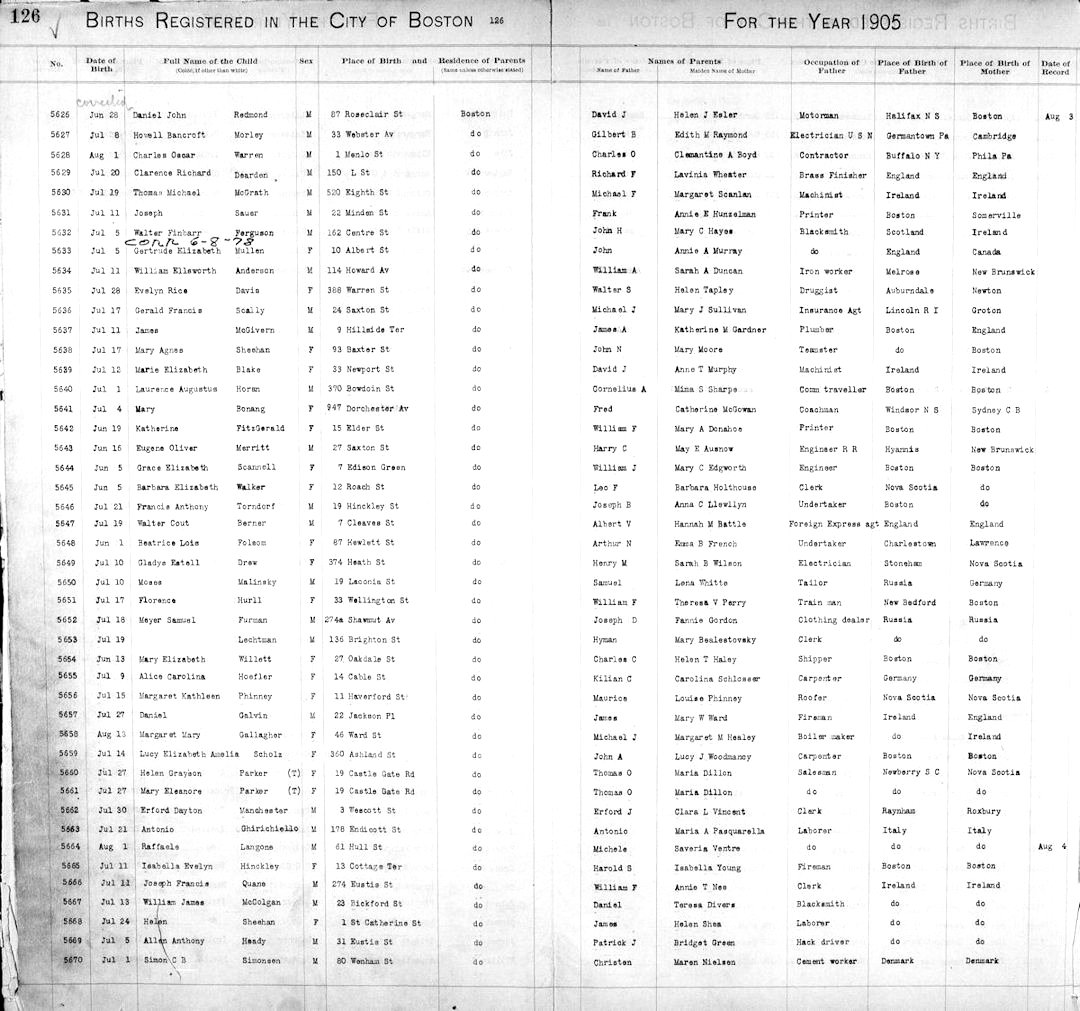Select birthplace "Lincoln R I"

click(x=912, y=310)
